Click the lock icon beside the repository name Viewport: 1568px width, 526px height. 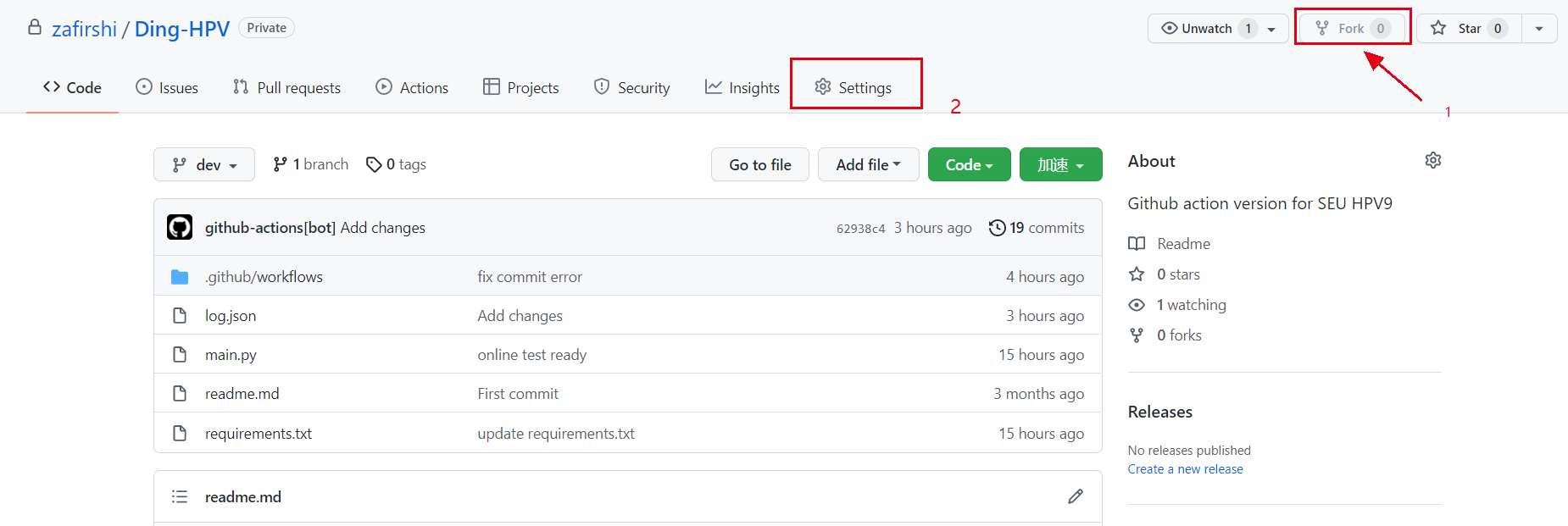(x=35, y=27)
